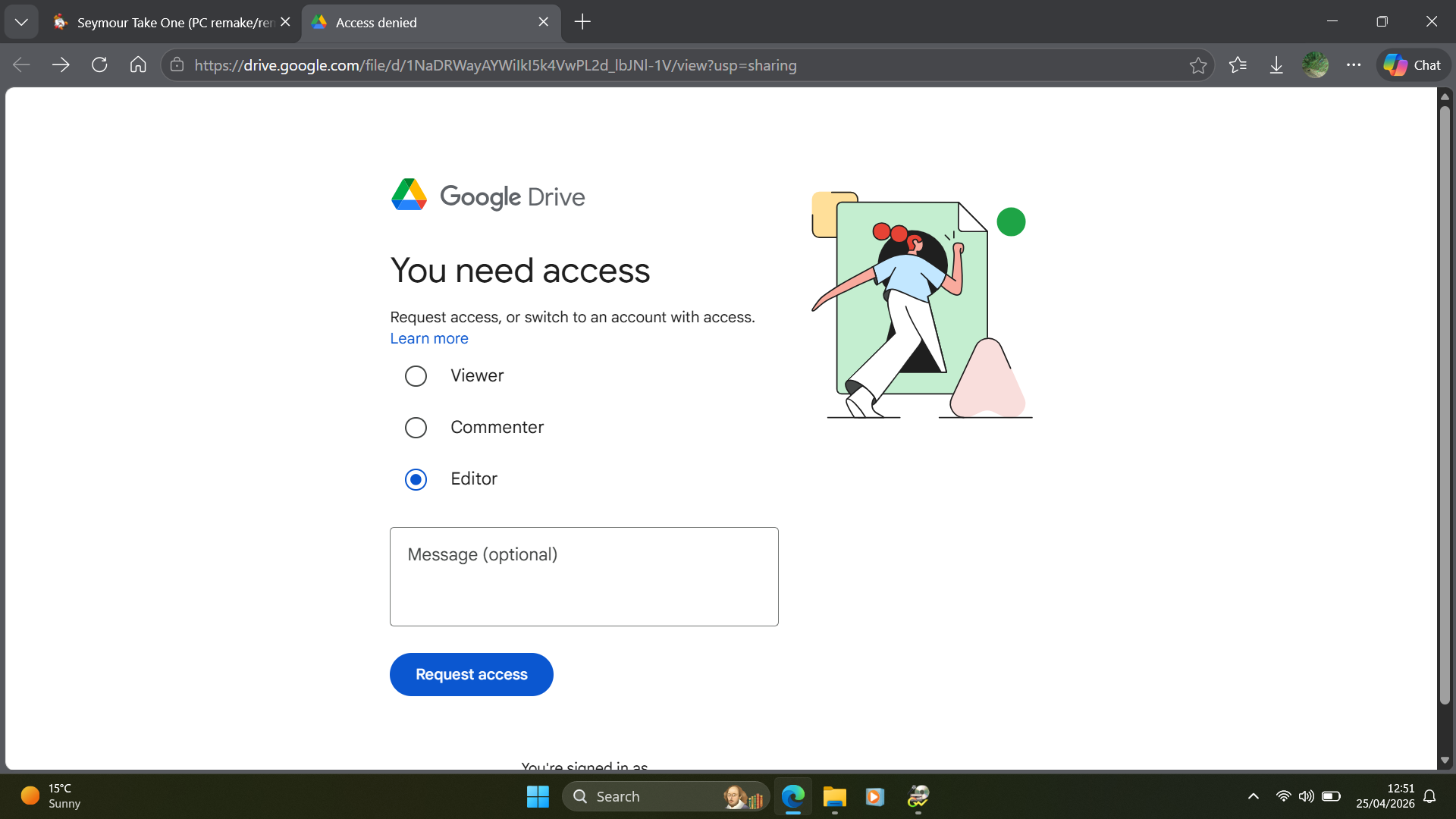View site information lock icon

pos(177,65)
